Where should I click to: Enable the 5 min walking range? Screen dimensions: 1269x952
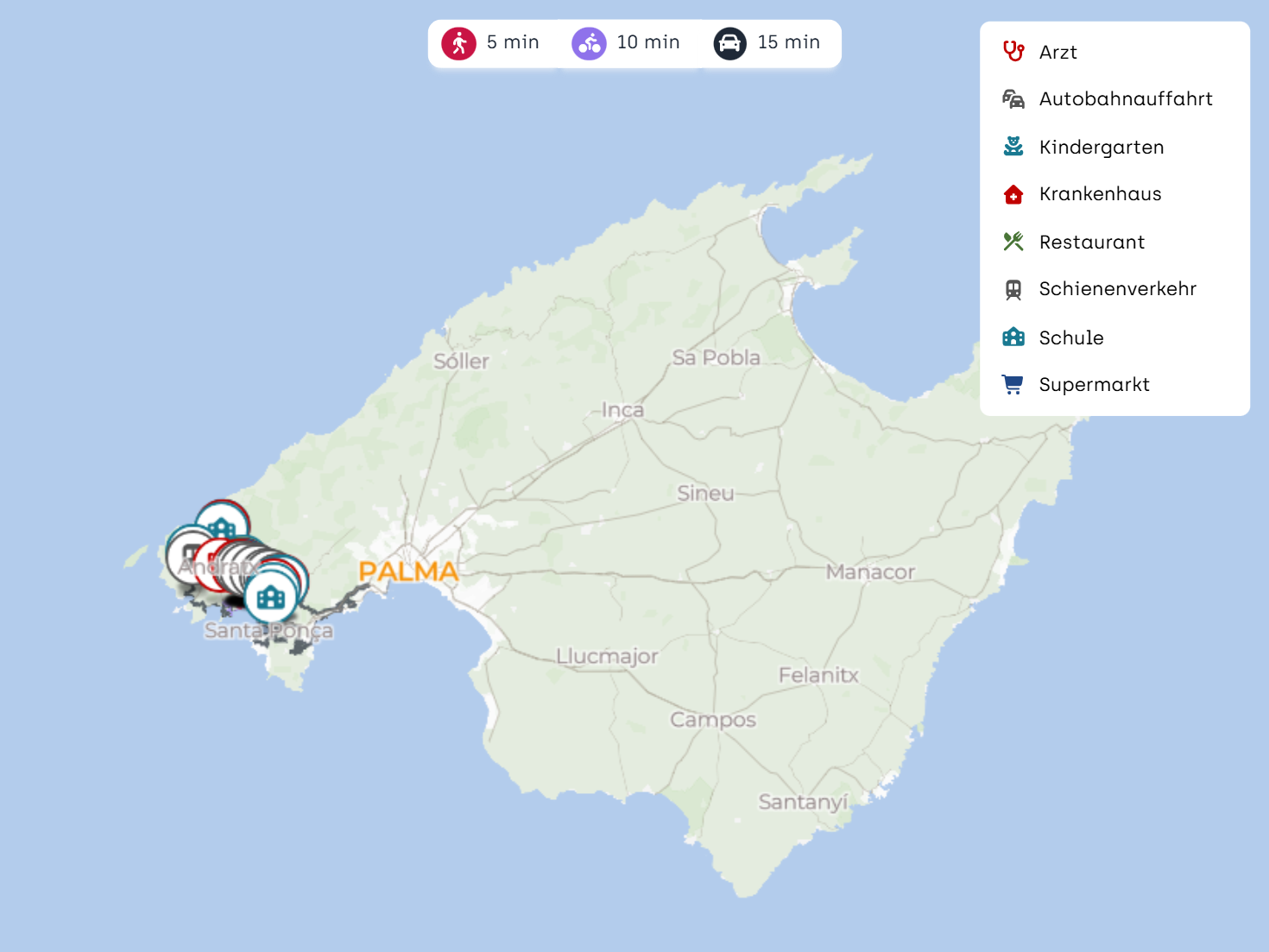pyautogui.click(x=492, y=43)
